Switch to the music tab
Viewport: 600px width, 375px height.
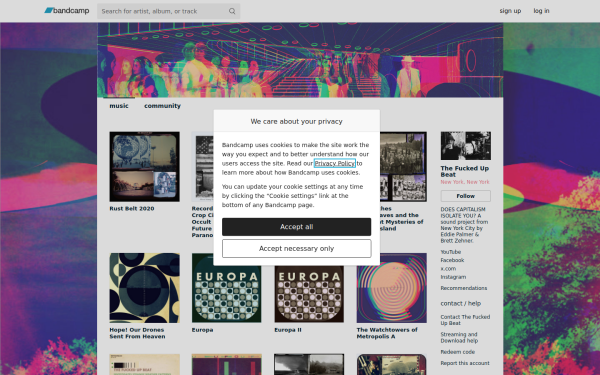coord(119,106)
